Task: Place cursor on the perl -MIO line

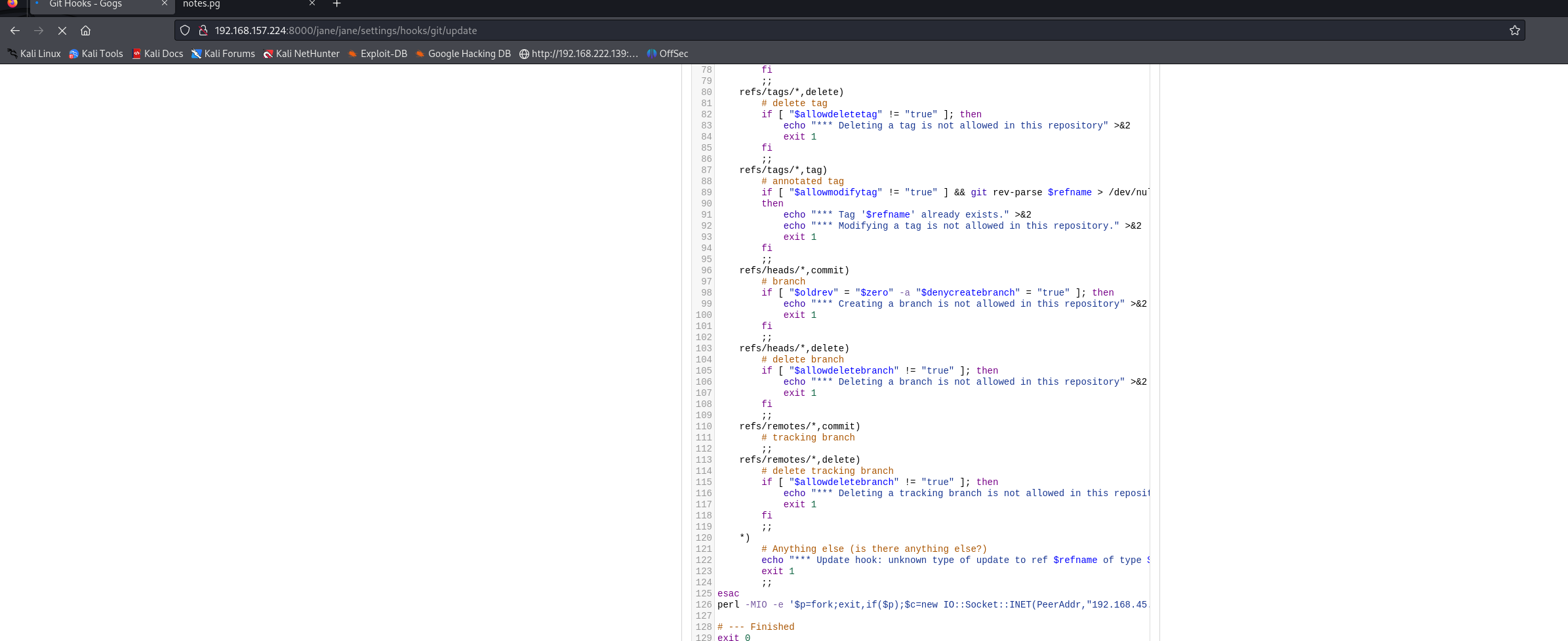Action: coord(933,605)
